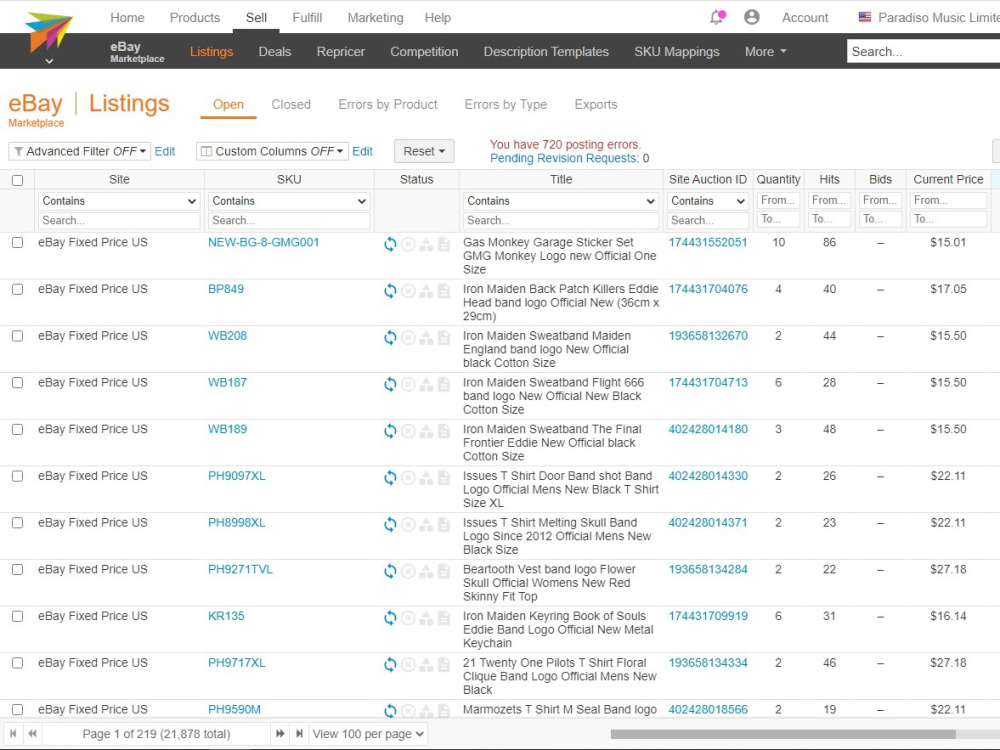Check the box for SKU WB208
Viewport: 1000px width, 750px height.
tap(18, 335)
